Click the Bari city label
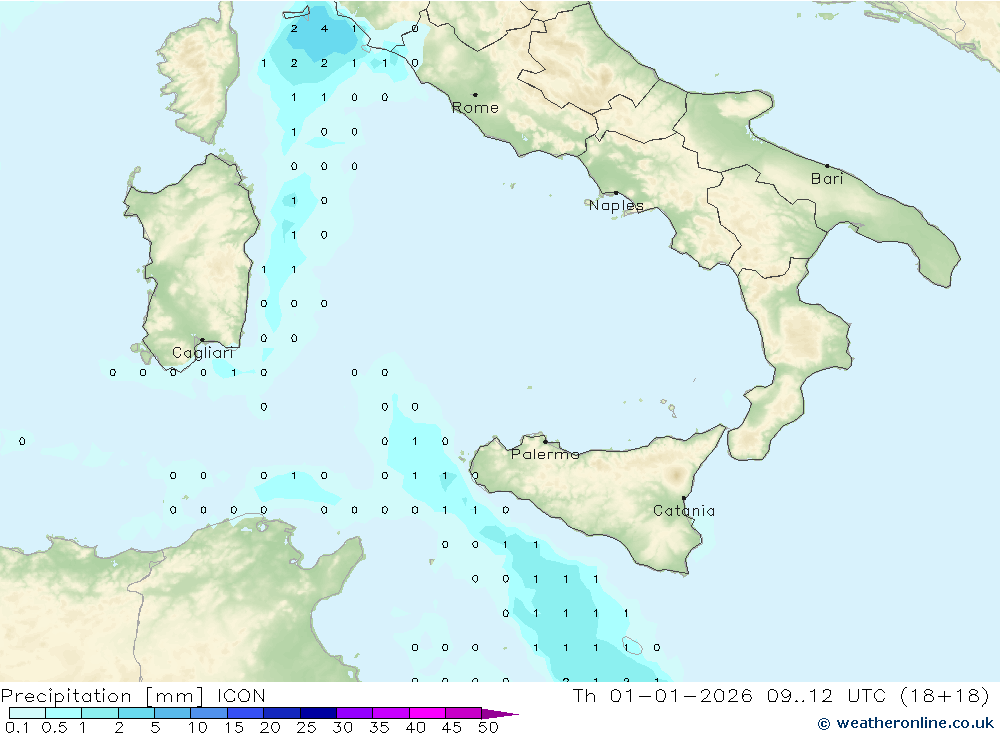1000x733 pixels. [827, 179]
